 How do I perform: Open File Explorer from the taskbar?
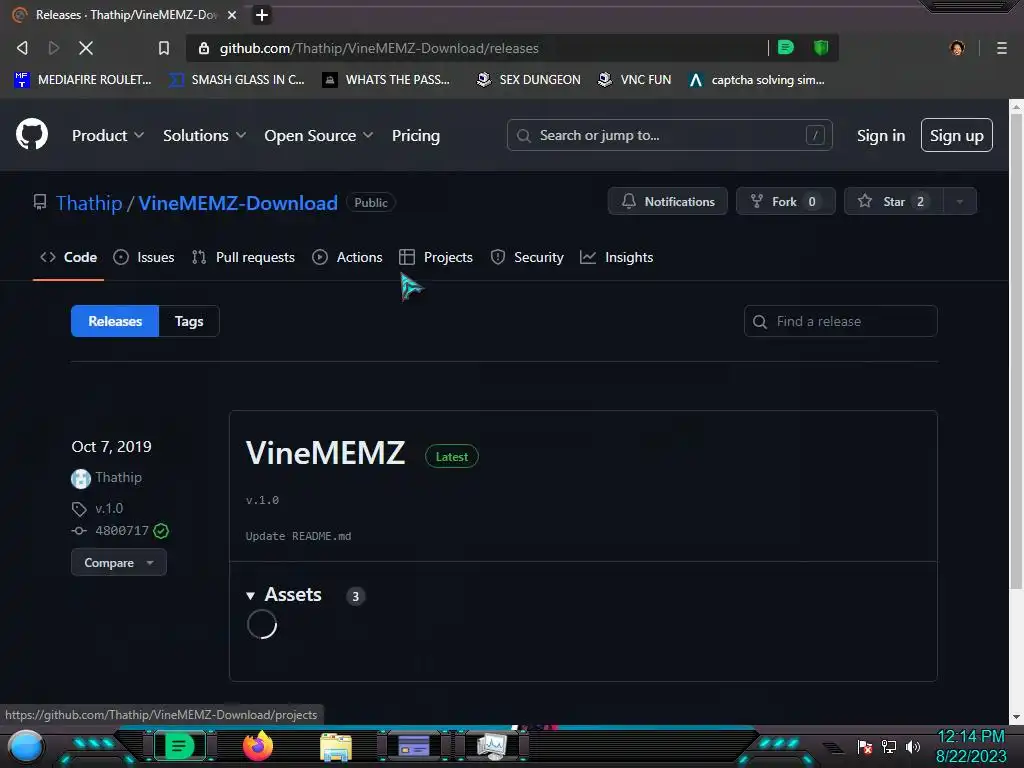click(x=336, y=747)
